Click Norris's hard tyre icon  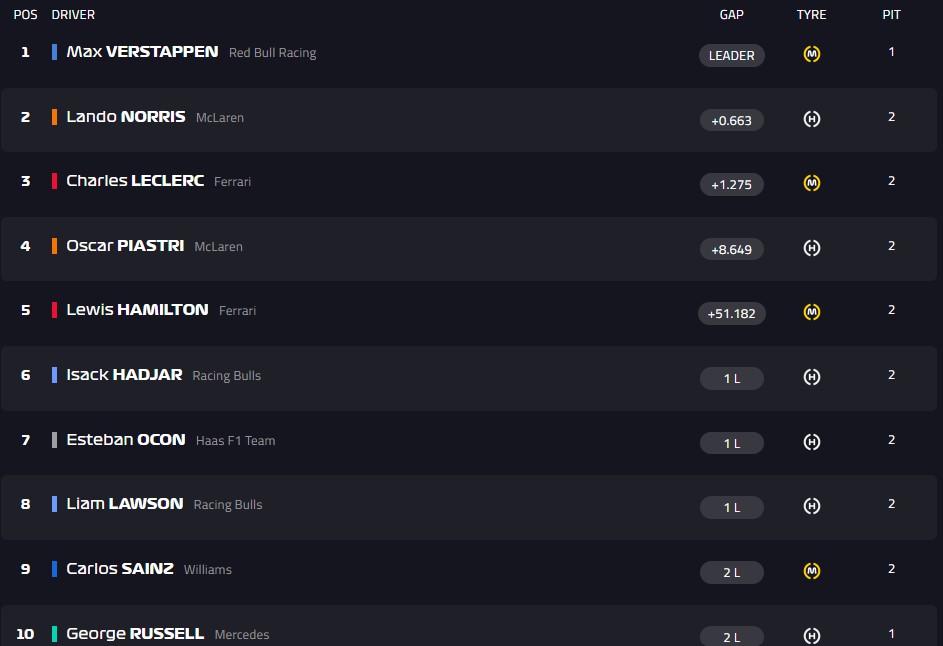pyautogui.click(x=812, y=119)
